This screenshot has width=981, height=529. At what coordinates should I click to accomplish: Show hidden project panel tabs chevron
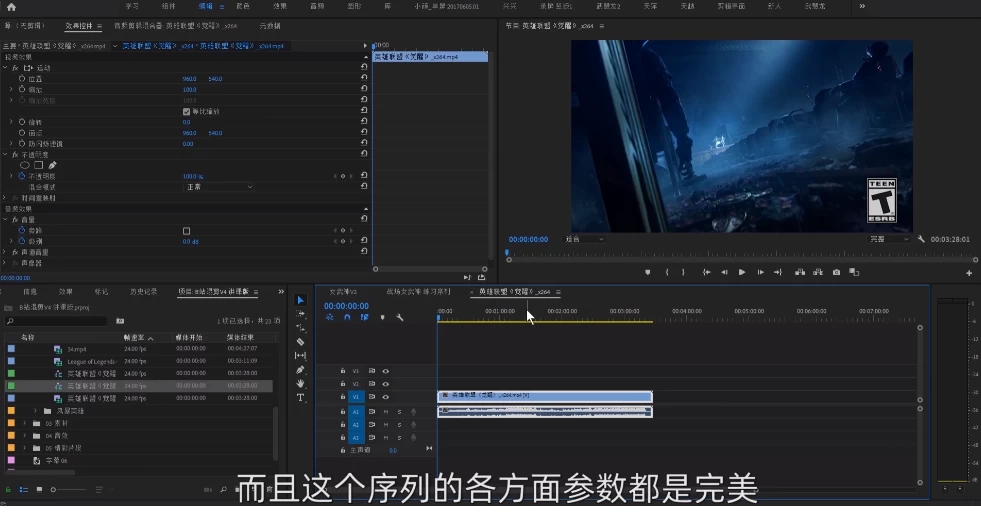281,291
